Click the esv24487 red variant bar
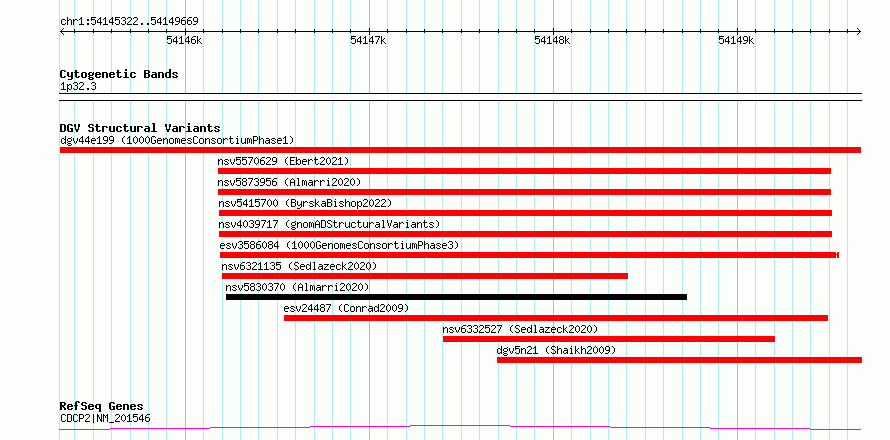The height and width of the screenshot is (440, 890). (x=556, y=318)
